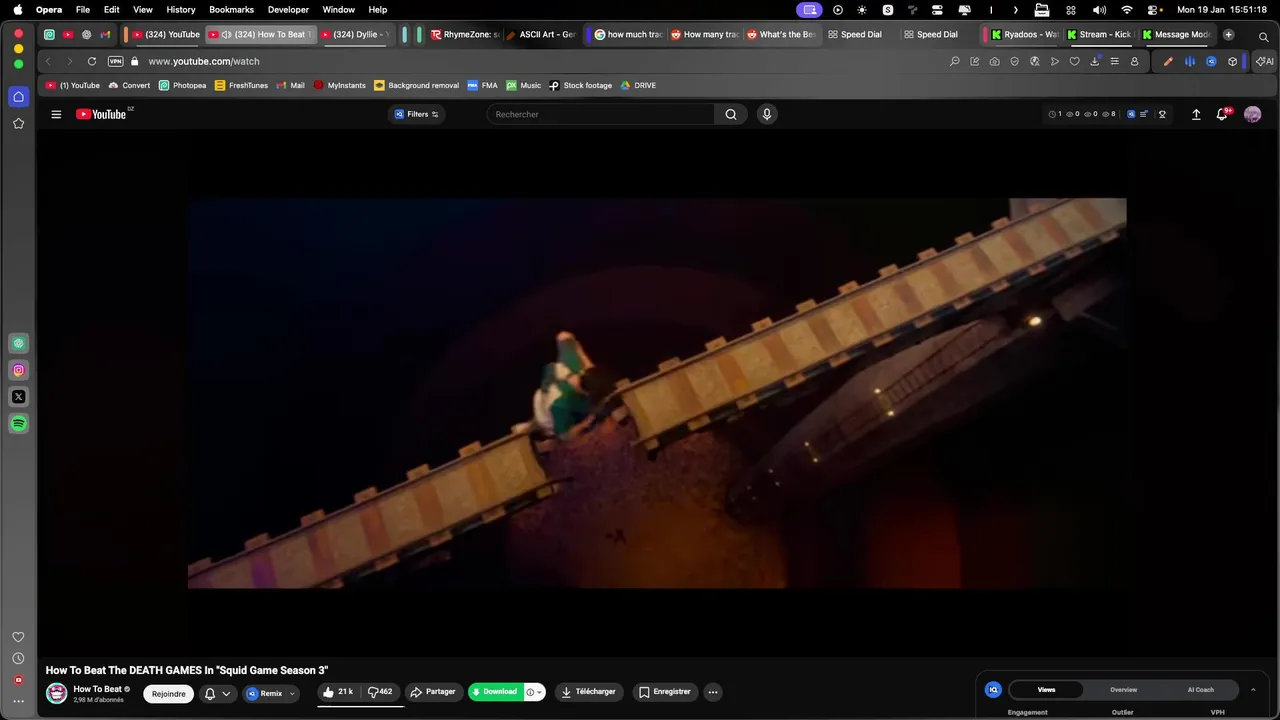Open sidebar history clock icon
Image resolution: width=1280 pixels, height=720 pixels.
coord(18,659)
